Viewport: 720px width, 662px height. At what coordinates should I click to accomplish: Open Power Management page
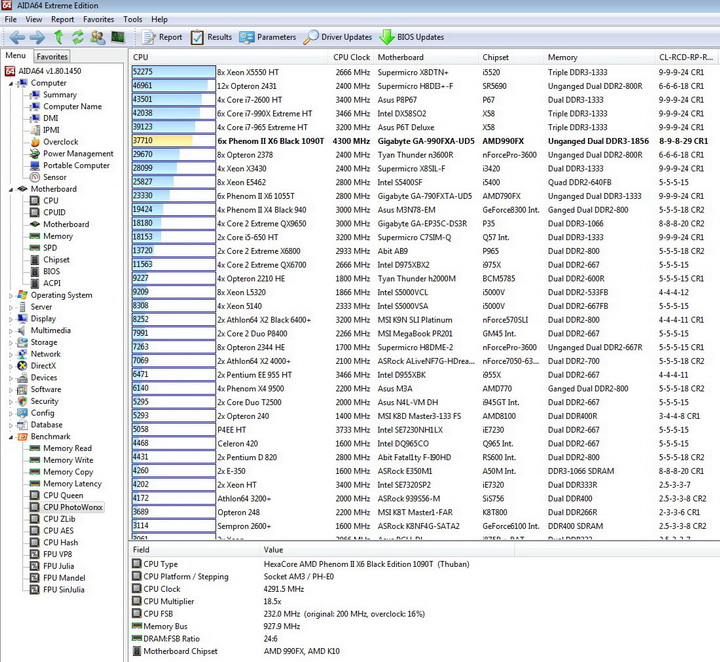point(78,153)
